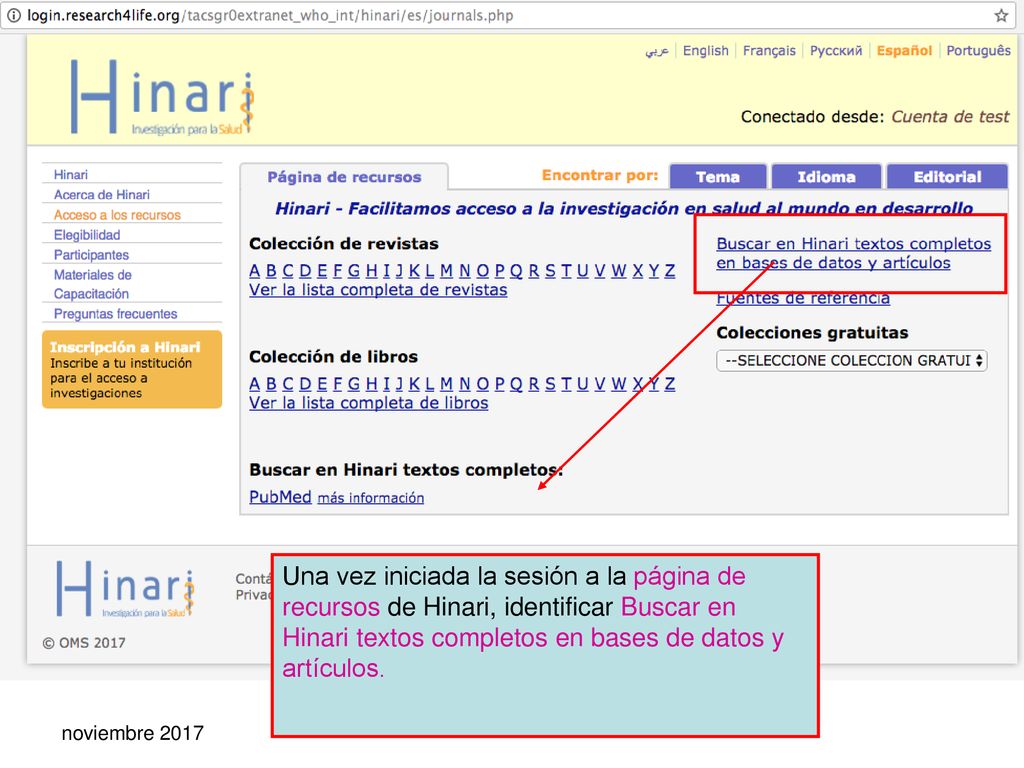The height and width of the screenshot is (768, 1024).
Task: Open Elegibilidad in the sidebar
Action: point(87,235)
